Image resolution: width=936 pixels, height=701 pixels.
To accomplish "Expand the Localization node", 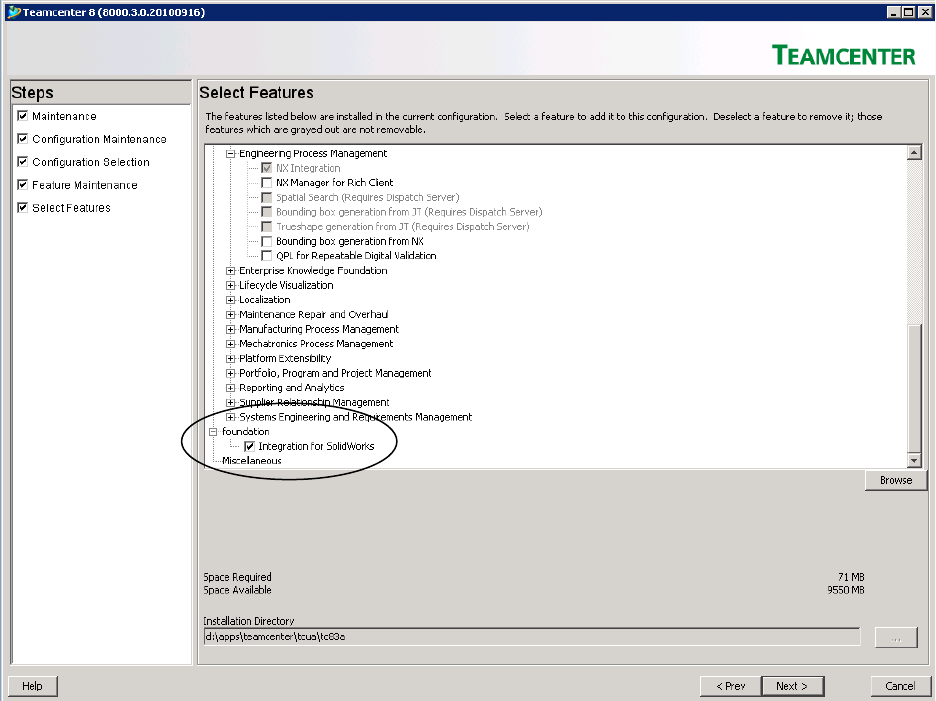I will pyautogui.click(x=230, y=300).
